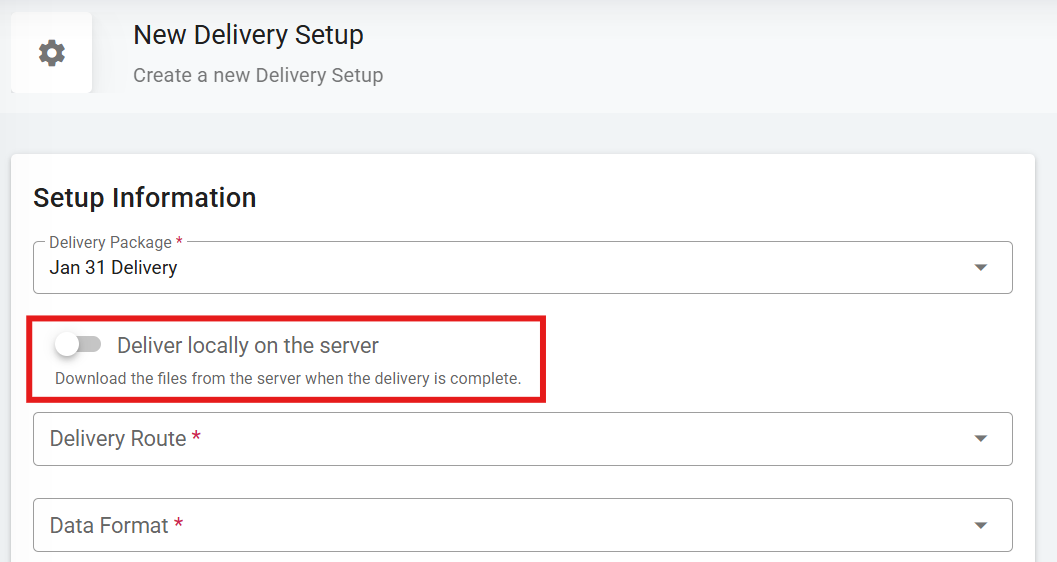Click the empty middle of Delivery Route field

click(560, 439)
